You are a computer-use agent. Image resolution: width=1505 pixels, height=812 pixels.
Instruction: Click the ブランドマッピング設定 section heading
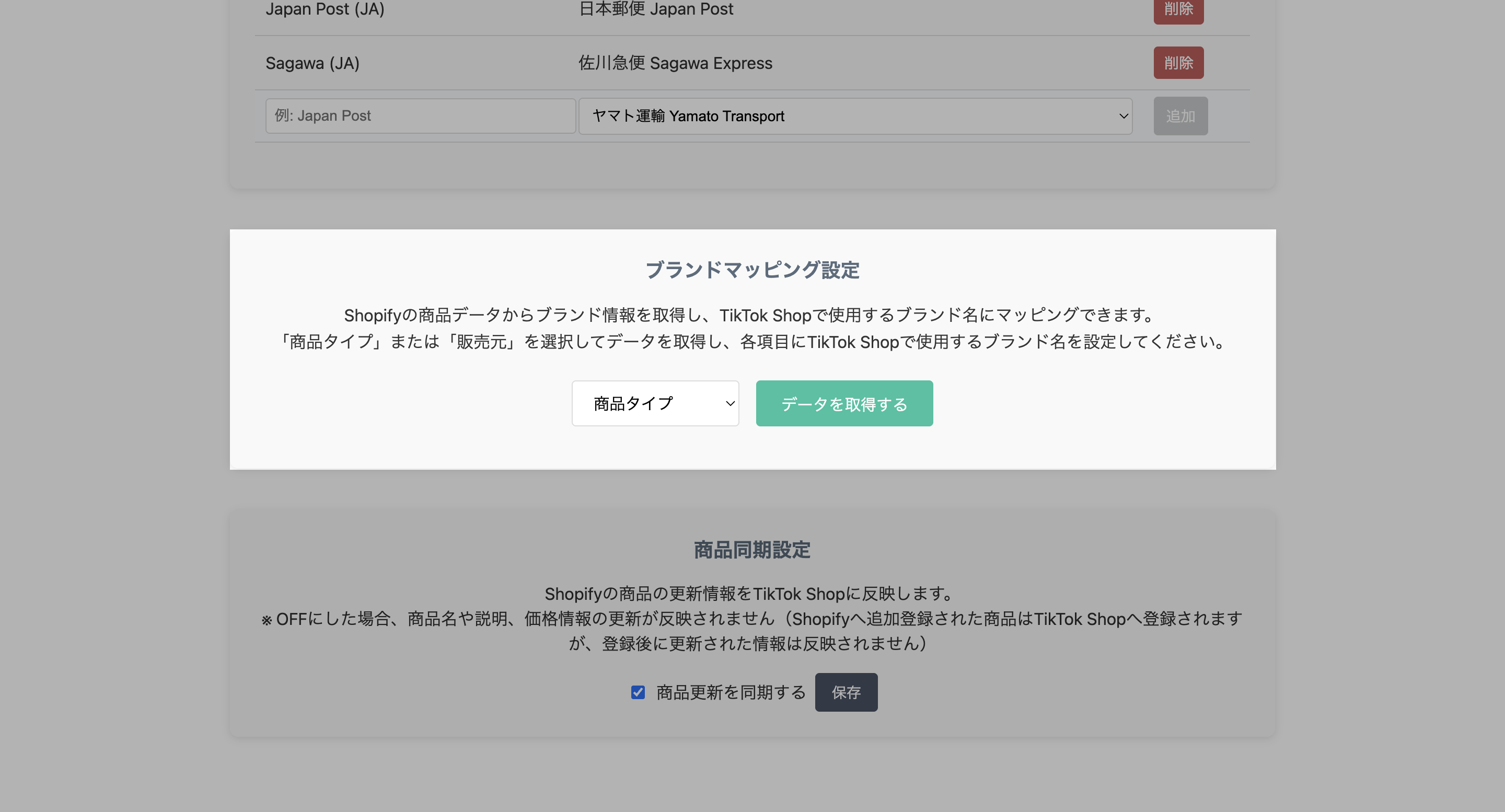point(752,270)
